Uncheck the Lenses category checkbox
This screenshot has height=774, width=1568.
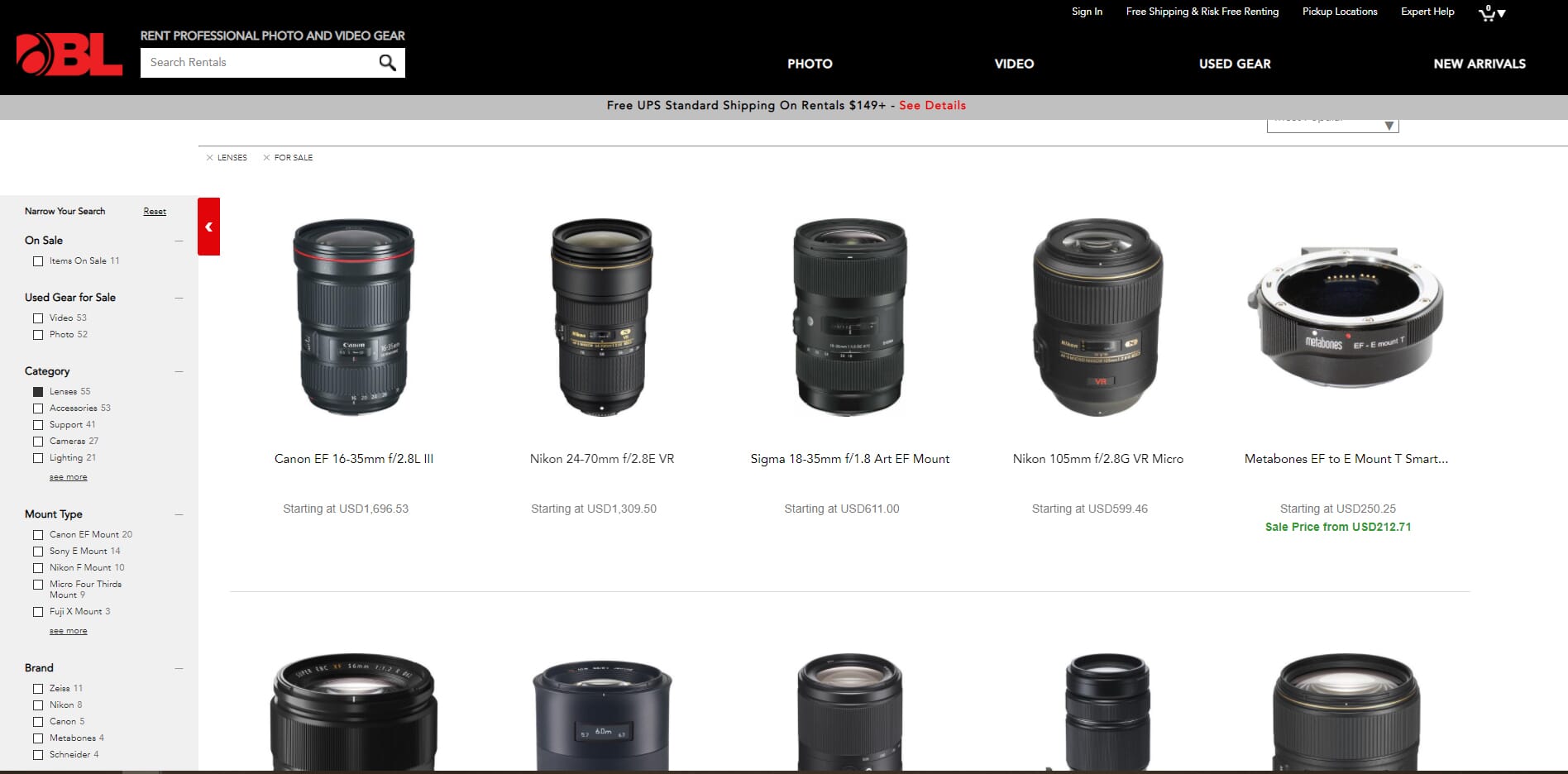click(x=38, y=392)
